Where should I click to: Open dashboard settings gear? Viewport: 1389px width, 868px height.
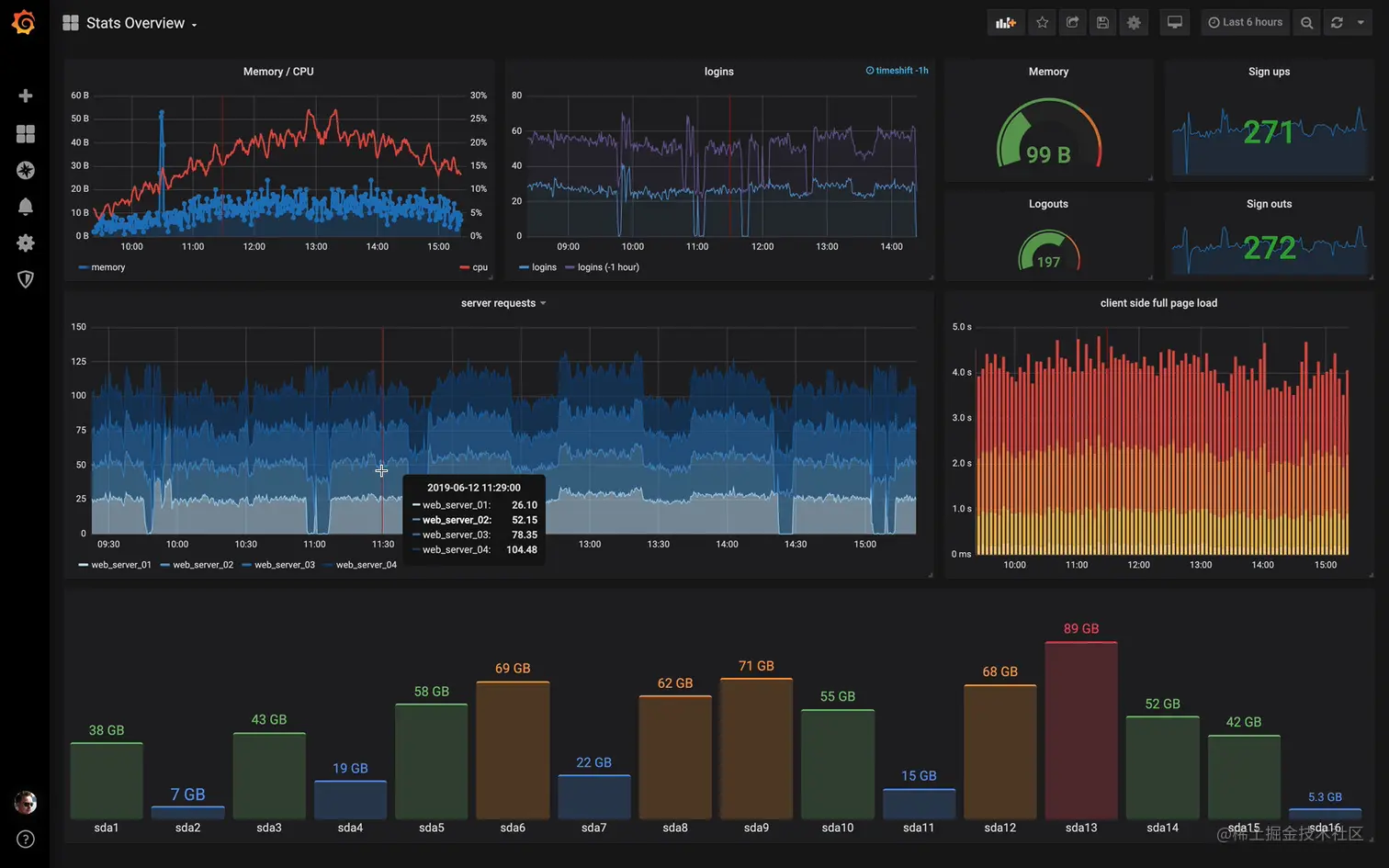pyautogui.click(x=1133, y=22)
